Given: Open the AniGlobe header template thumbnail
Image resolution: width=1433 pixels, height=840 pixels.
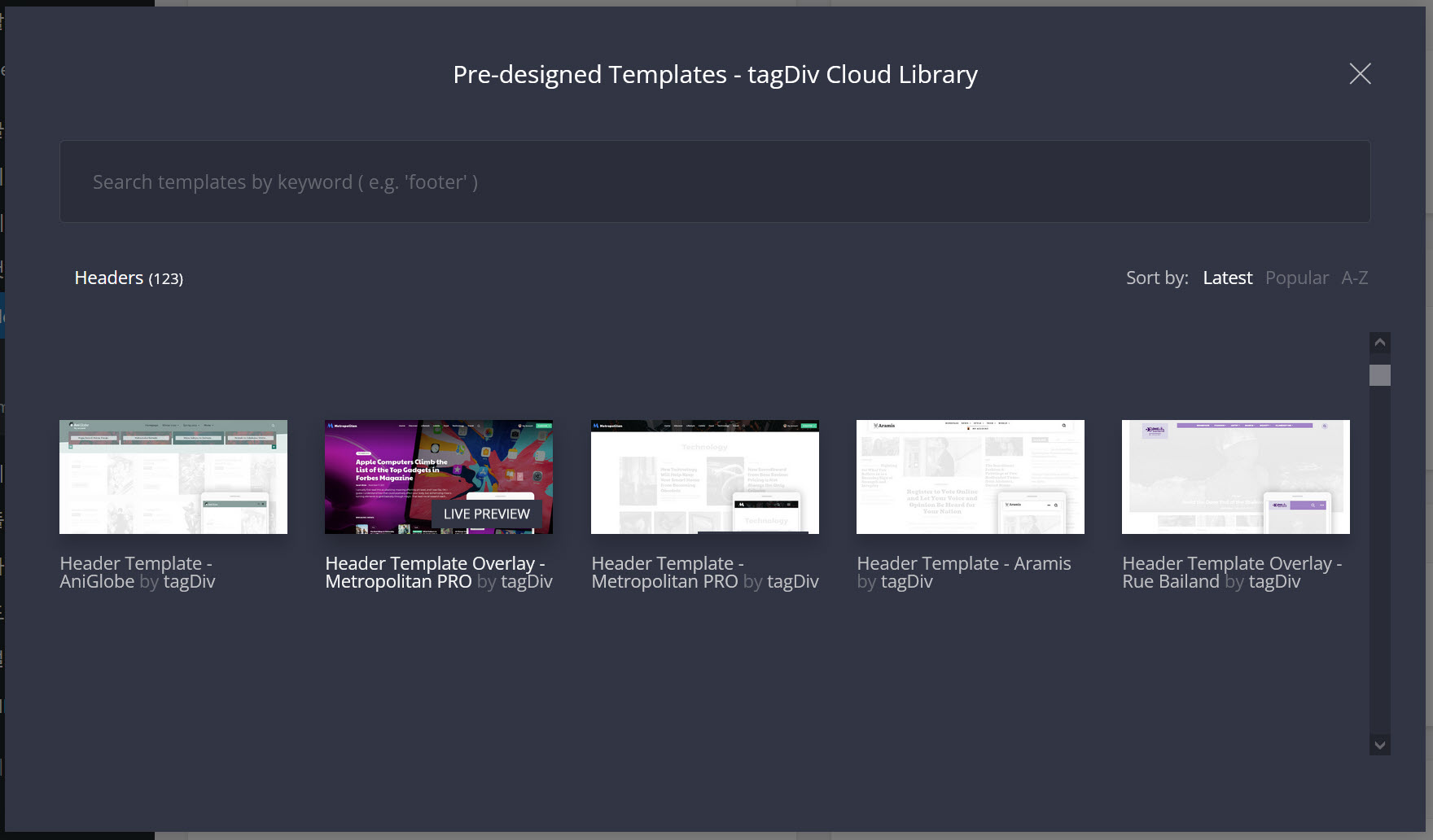Looking at the screenshot, I should pos(173,477).
